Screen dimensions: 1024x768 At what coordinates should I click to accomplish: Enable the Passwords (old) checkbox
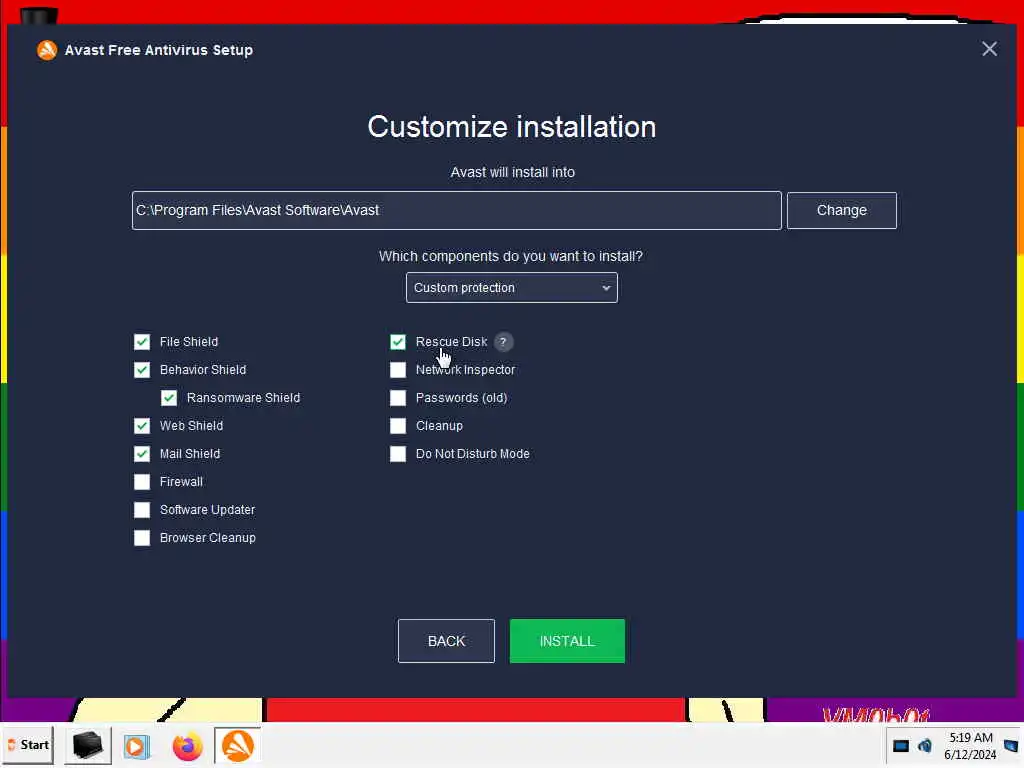pyautogui.click(x=398, y=398)
